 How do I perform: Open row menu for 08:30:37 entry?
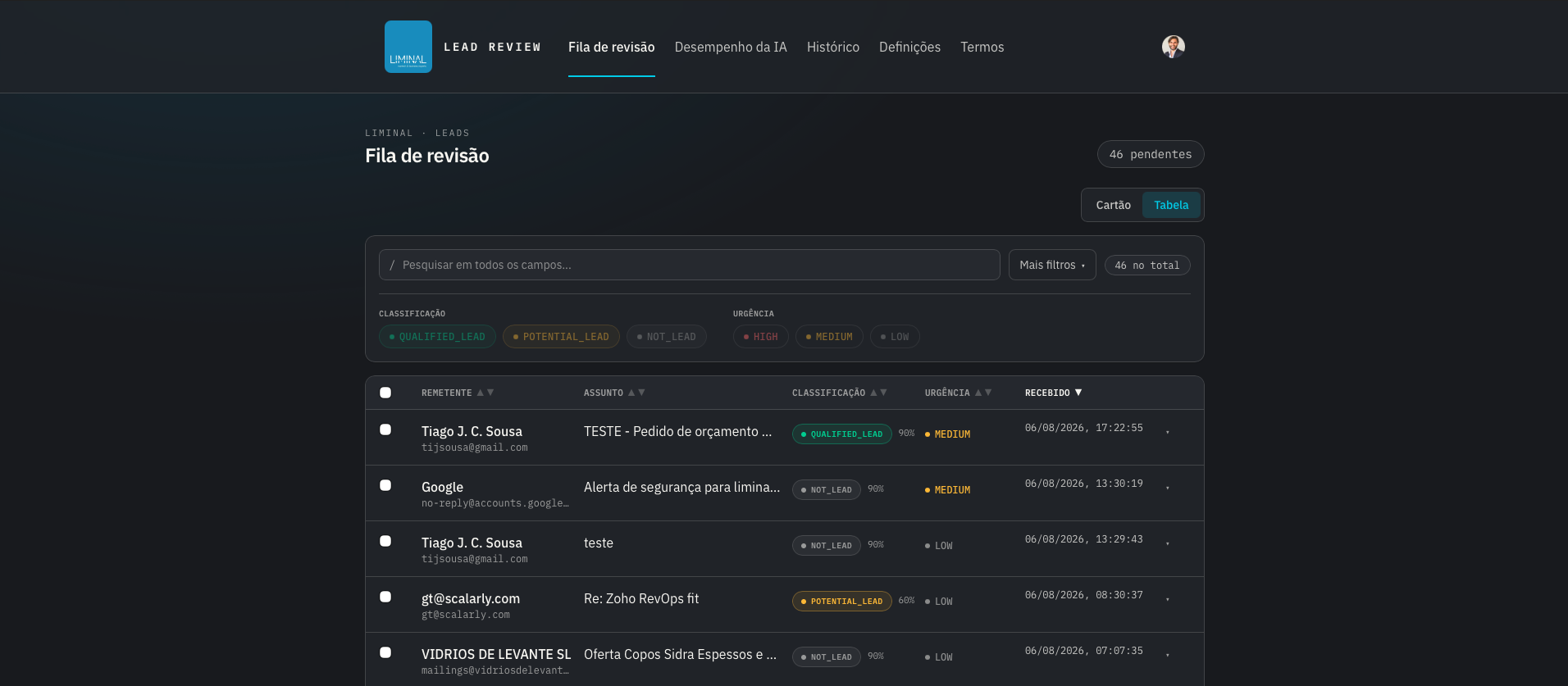(1168, 599)
